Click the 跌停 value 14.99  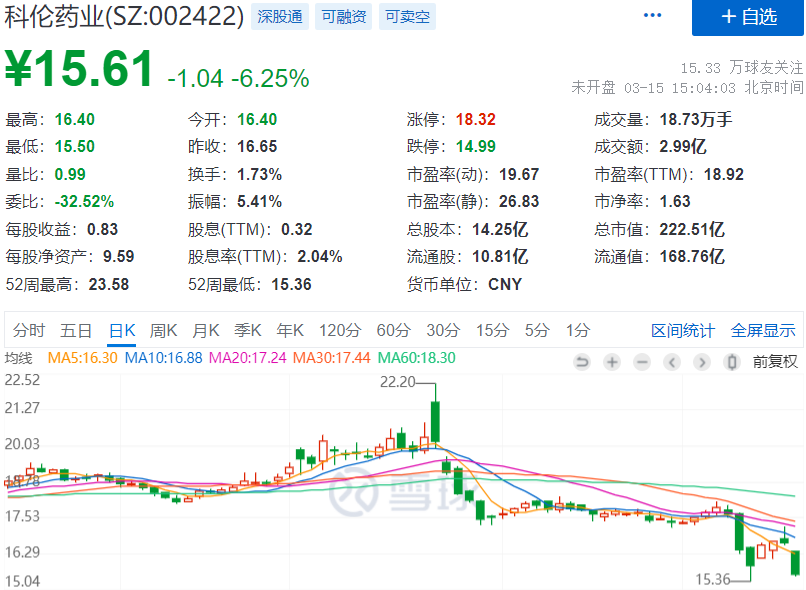476,146
